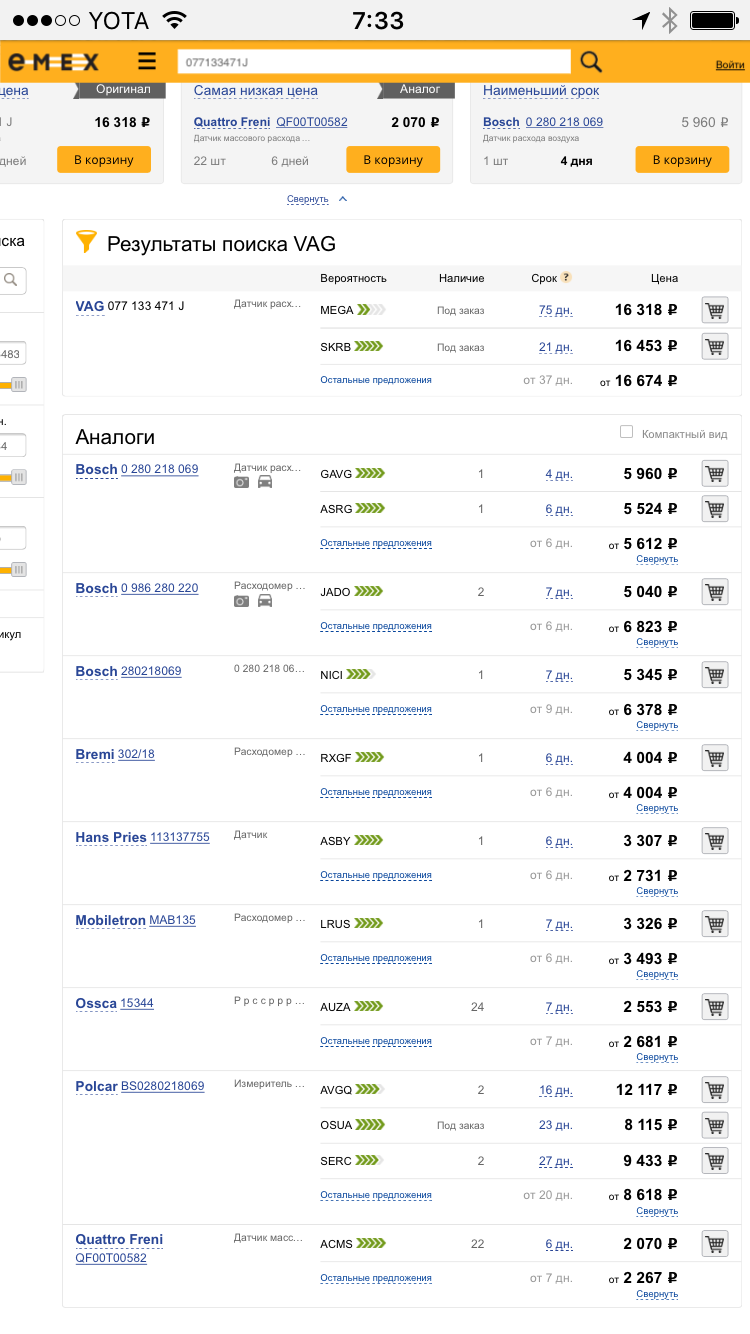This screenshot has height=1334, width=750.
Task: Open Bremi 302/18 part number link
Action: tap(136, 754)
